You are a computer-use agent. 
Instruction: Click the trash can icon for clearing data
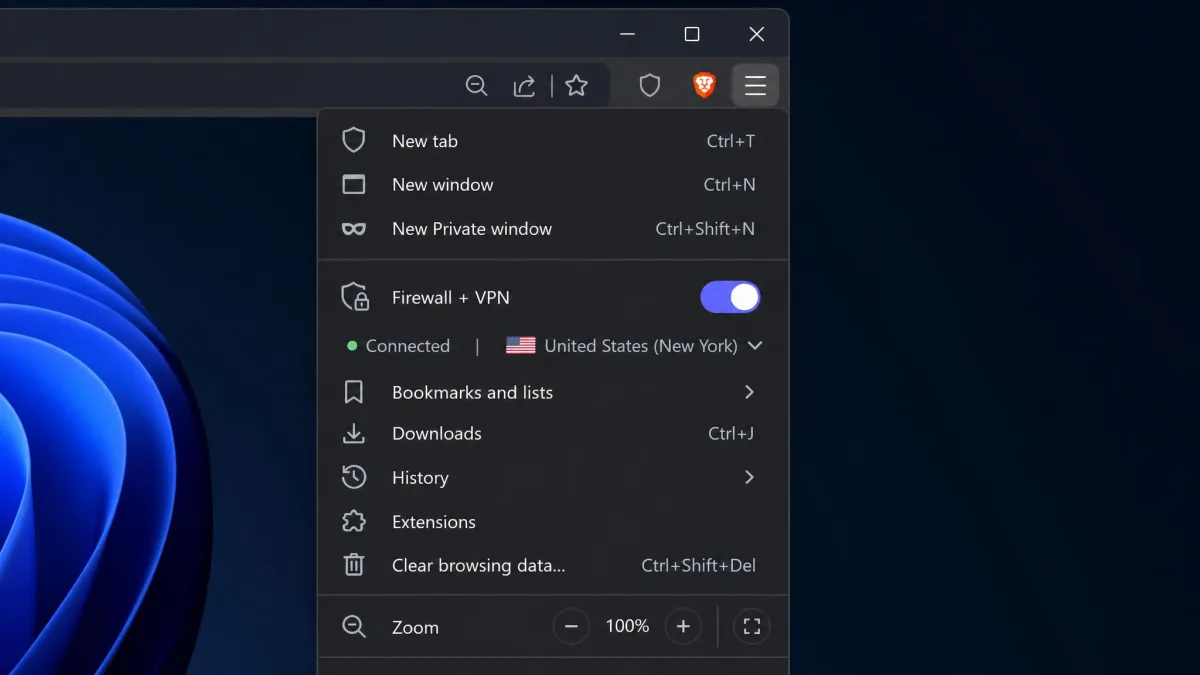coord(354,565)
